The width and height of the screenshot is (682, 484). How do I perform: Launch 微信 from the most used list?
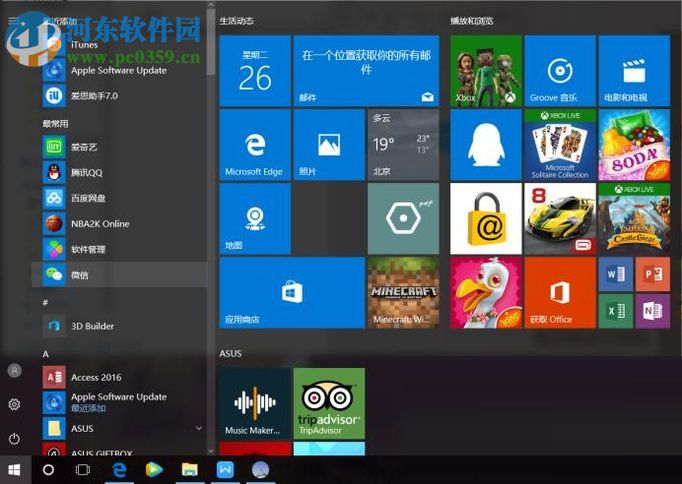(x=120, y=275)
